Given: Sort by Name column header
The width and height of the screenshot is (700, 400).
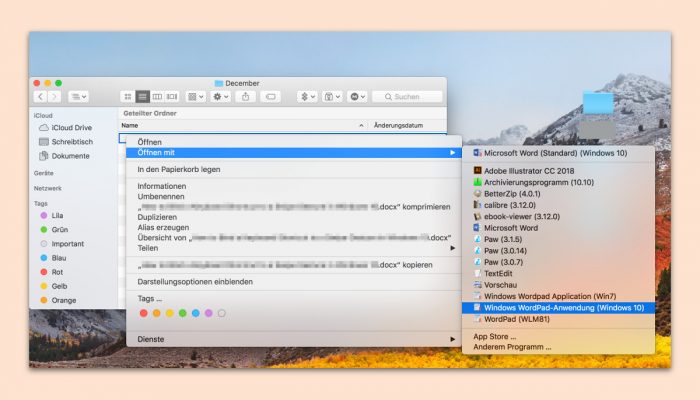Looking at the screenshot, I should [x=243, y=125].
